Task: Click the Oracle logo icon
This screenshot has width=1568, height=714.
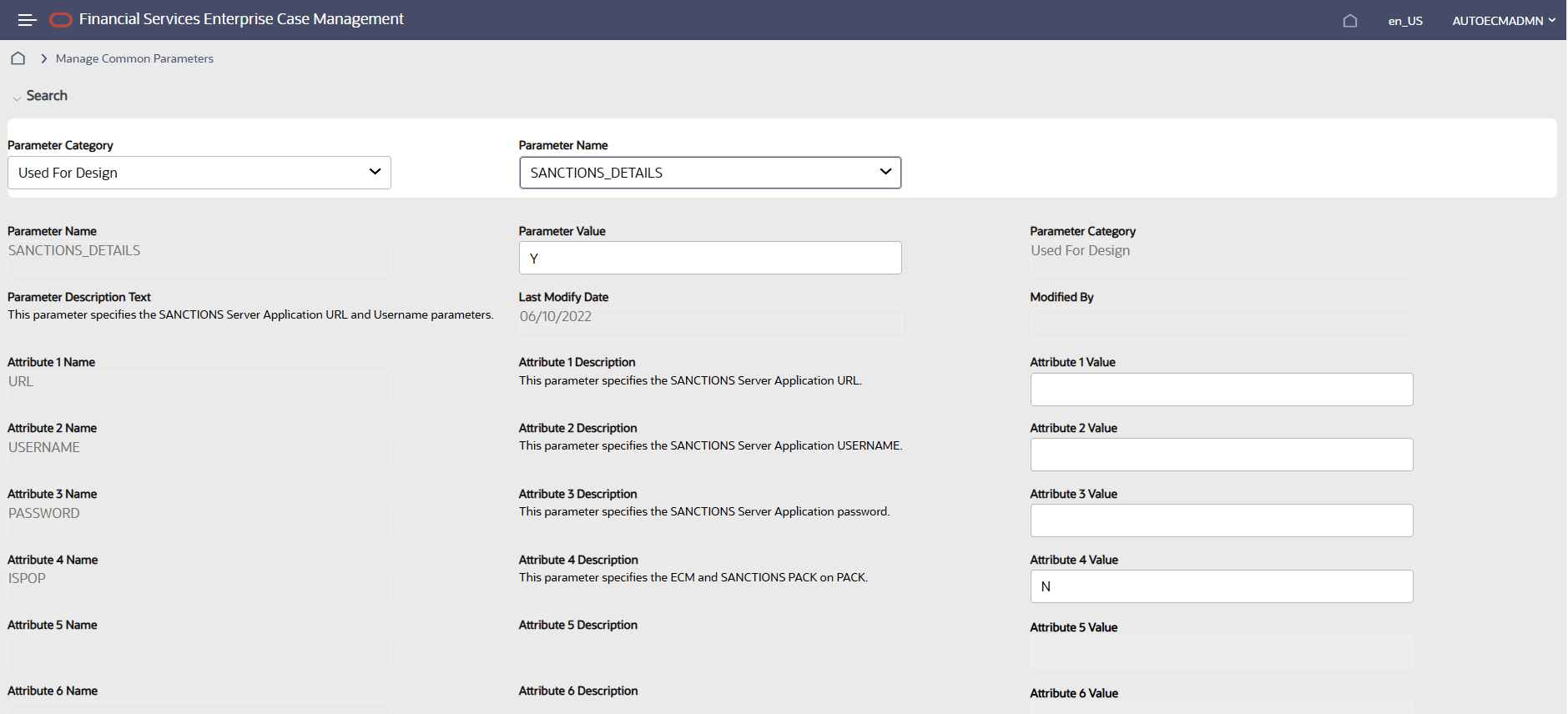Action: [61, 20]
